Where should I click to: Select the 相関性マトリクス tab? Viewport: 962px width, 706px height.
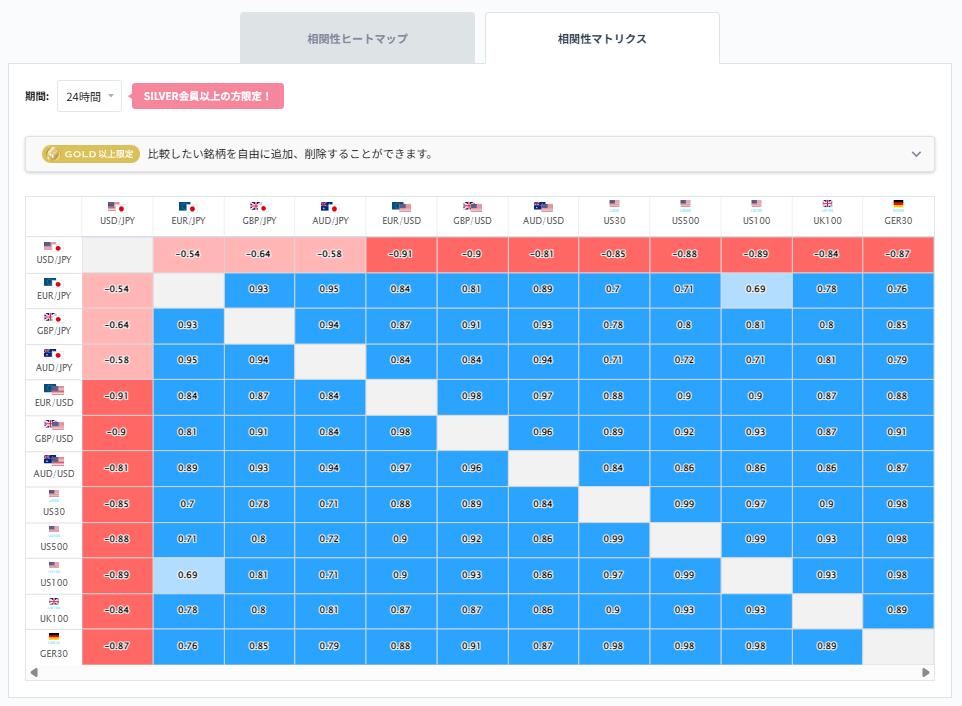[x=601, y=37]
